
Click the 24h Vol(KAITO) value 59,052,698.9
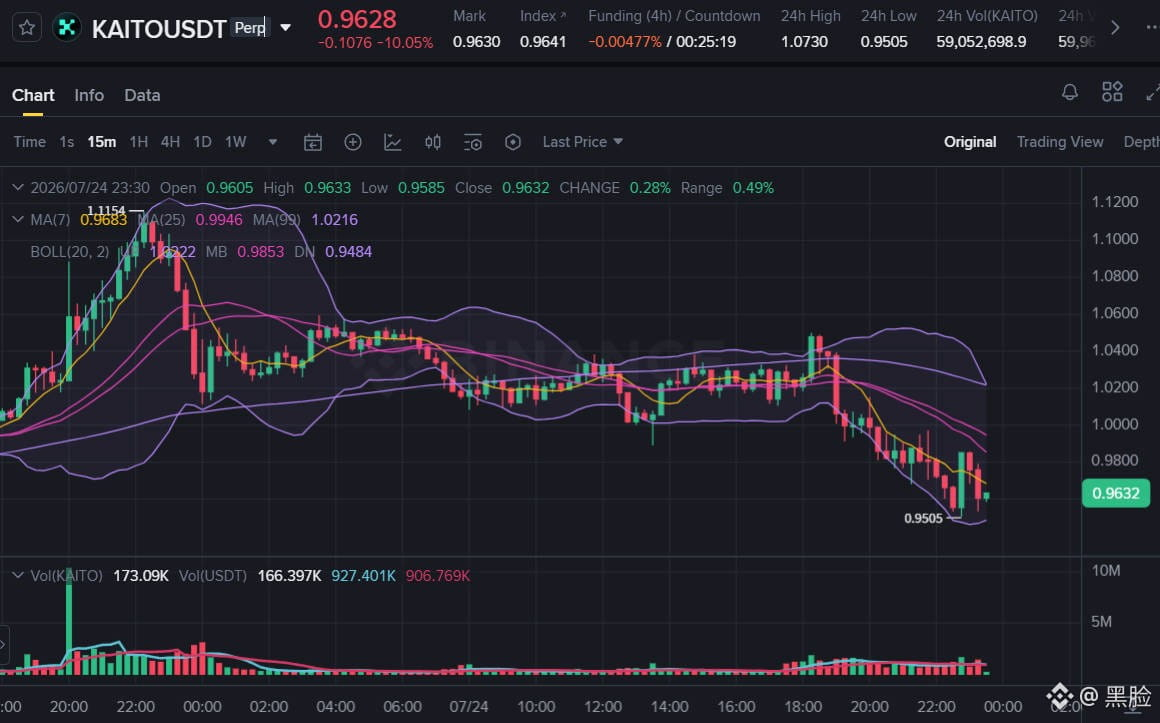pyautogui.click(x=981, y=42)
